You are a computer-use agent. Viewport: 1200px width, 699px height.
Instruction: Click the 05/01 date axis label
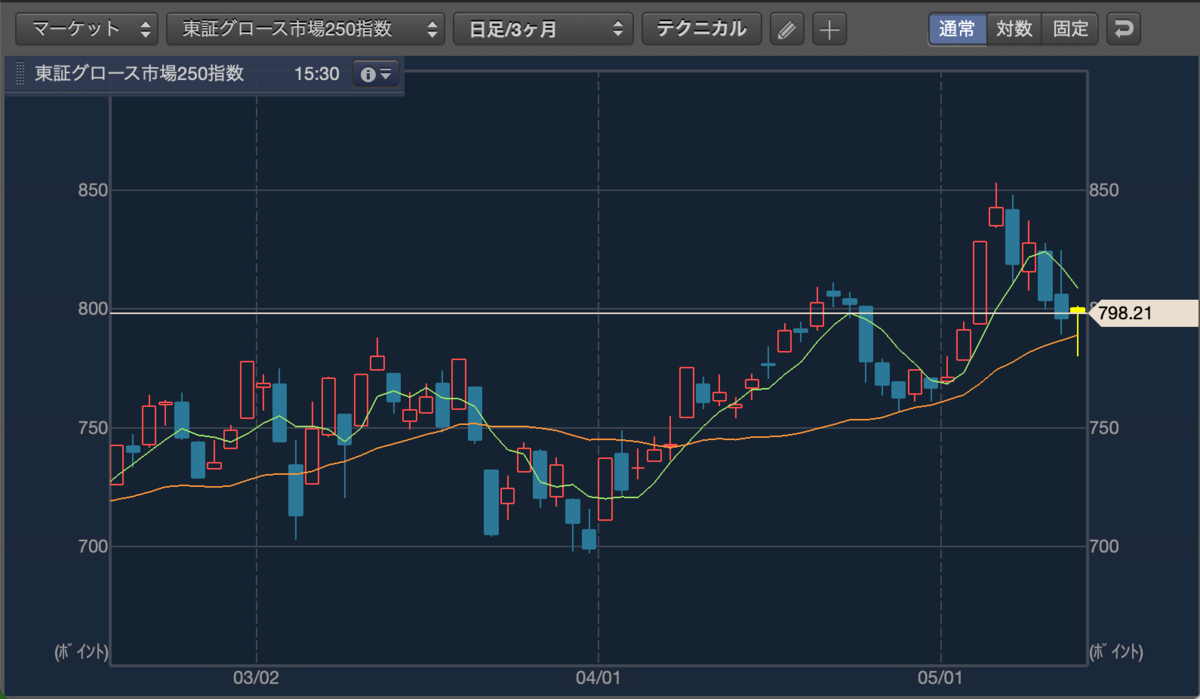(x=941, y=677)
